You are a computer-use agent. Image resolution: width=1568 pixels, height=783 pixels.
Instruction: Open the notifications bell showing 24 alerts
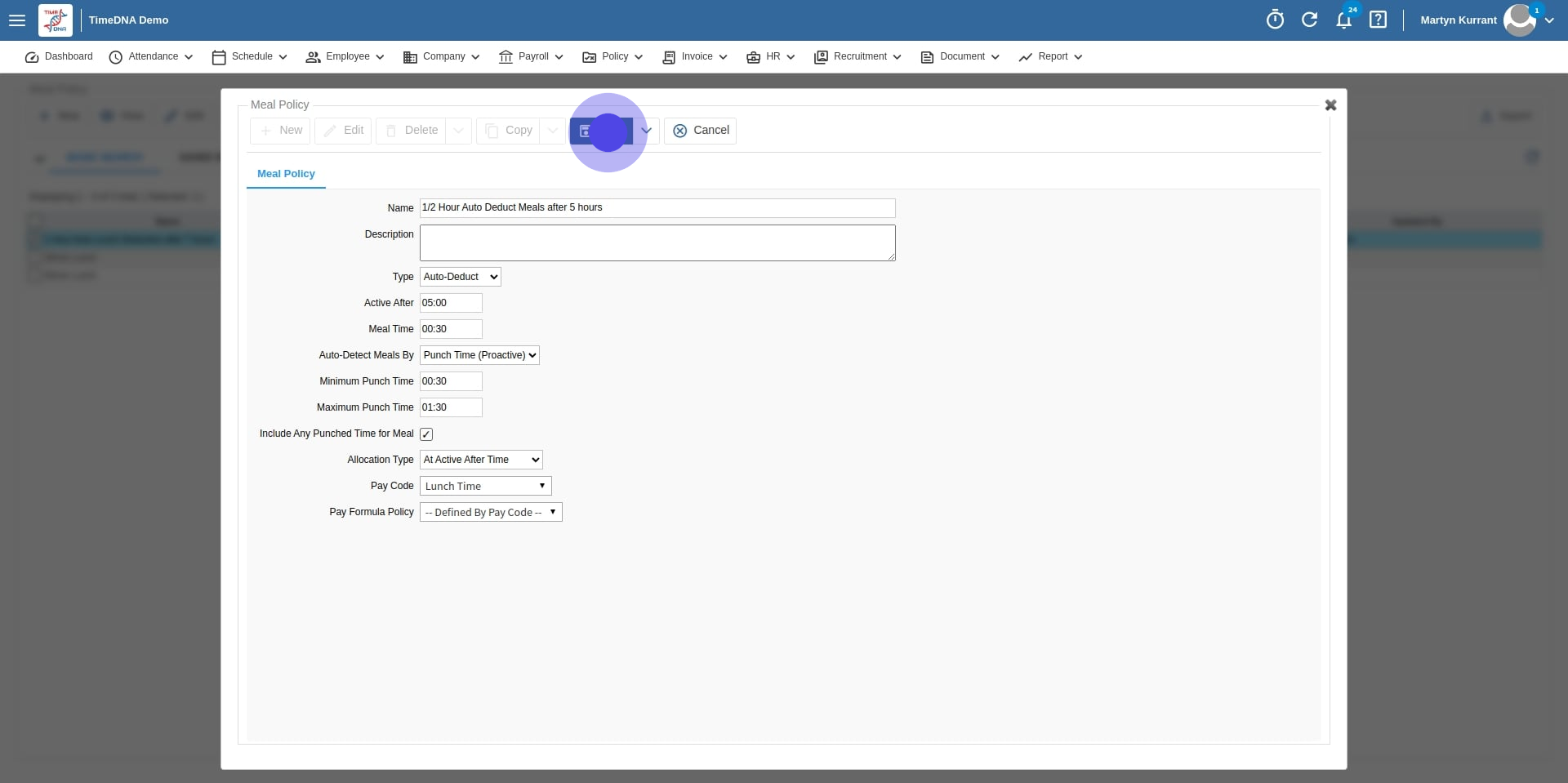[x=1344, y=20]
